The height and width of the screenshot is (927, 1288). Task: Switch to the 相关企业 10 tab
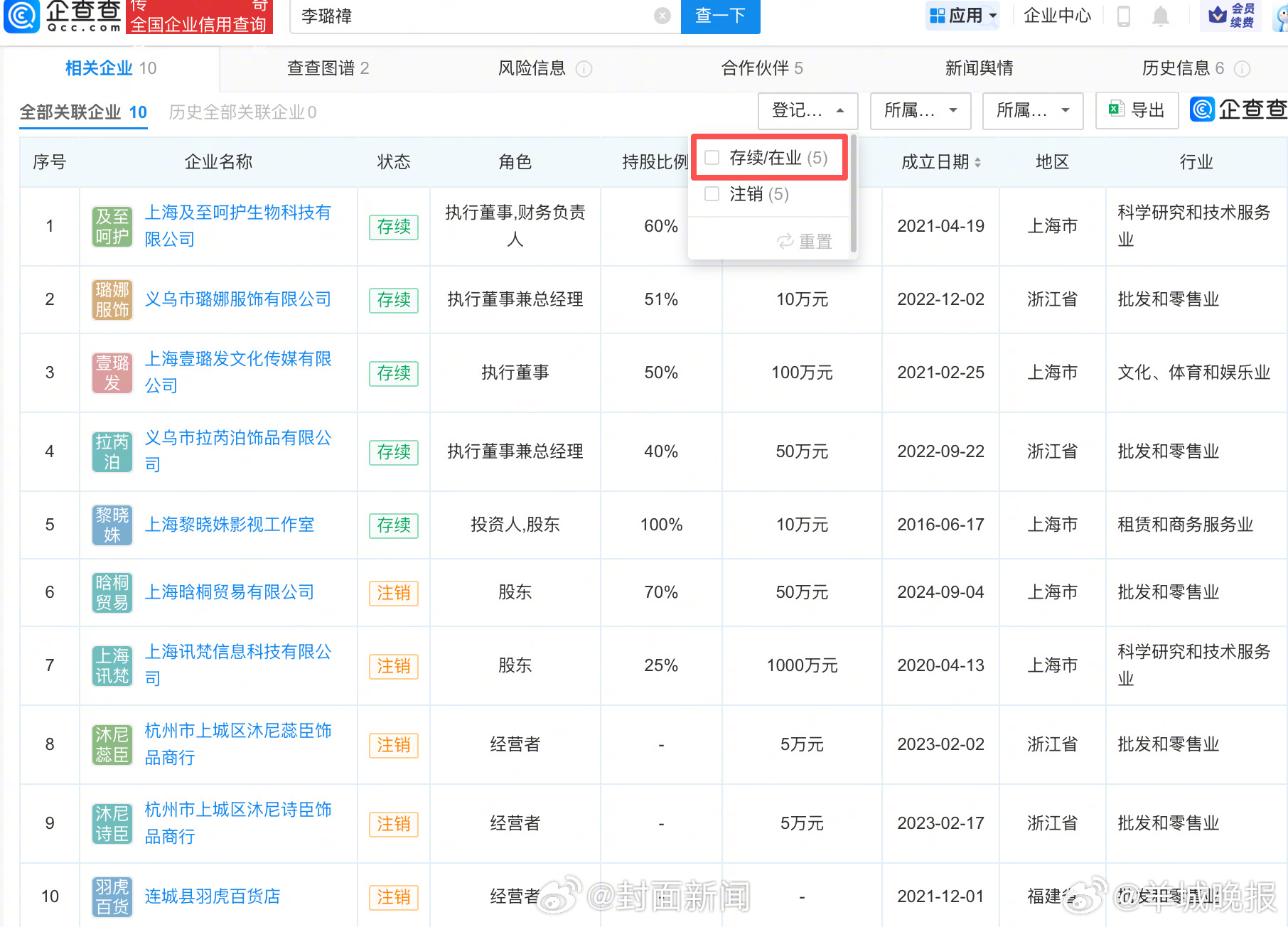click(x=111, y=68)
